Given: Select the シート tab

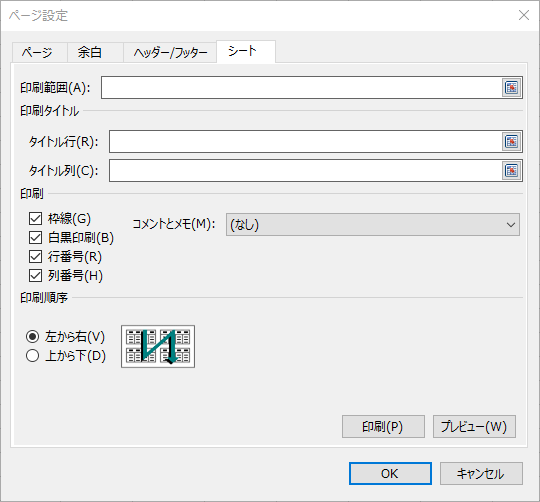Looking at the screenshot, I should coord(246,52).
